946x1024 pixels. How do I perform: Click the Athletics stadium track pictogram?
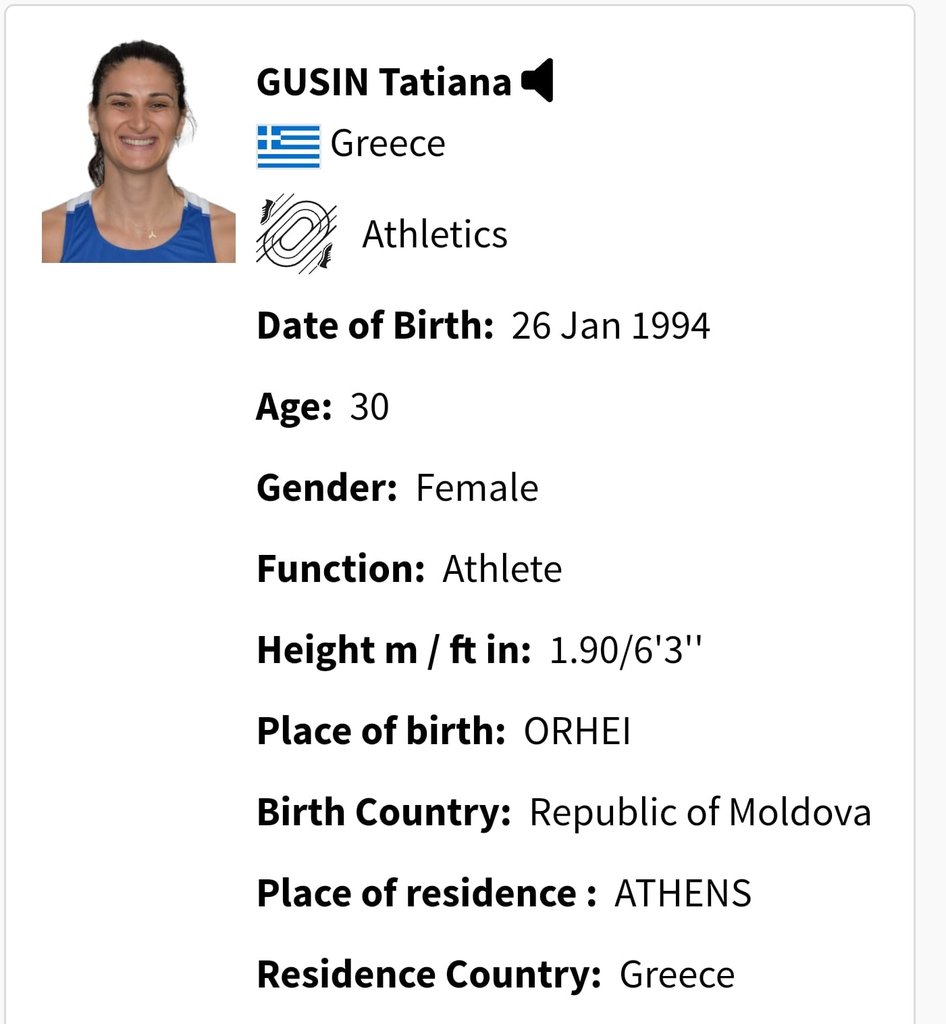click(x=296, y=234)
